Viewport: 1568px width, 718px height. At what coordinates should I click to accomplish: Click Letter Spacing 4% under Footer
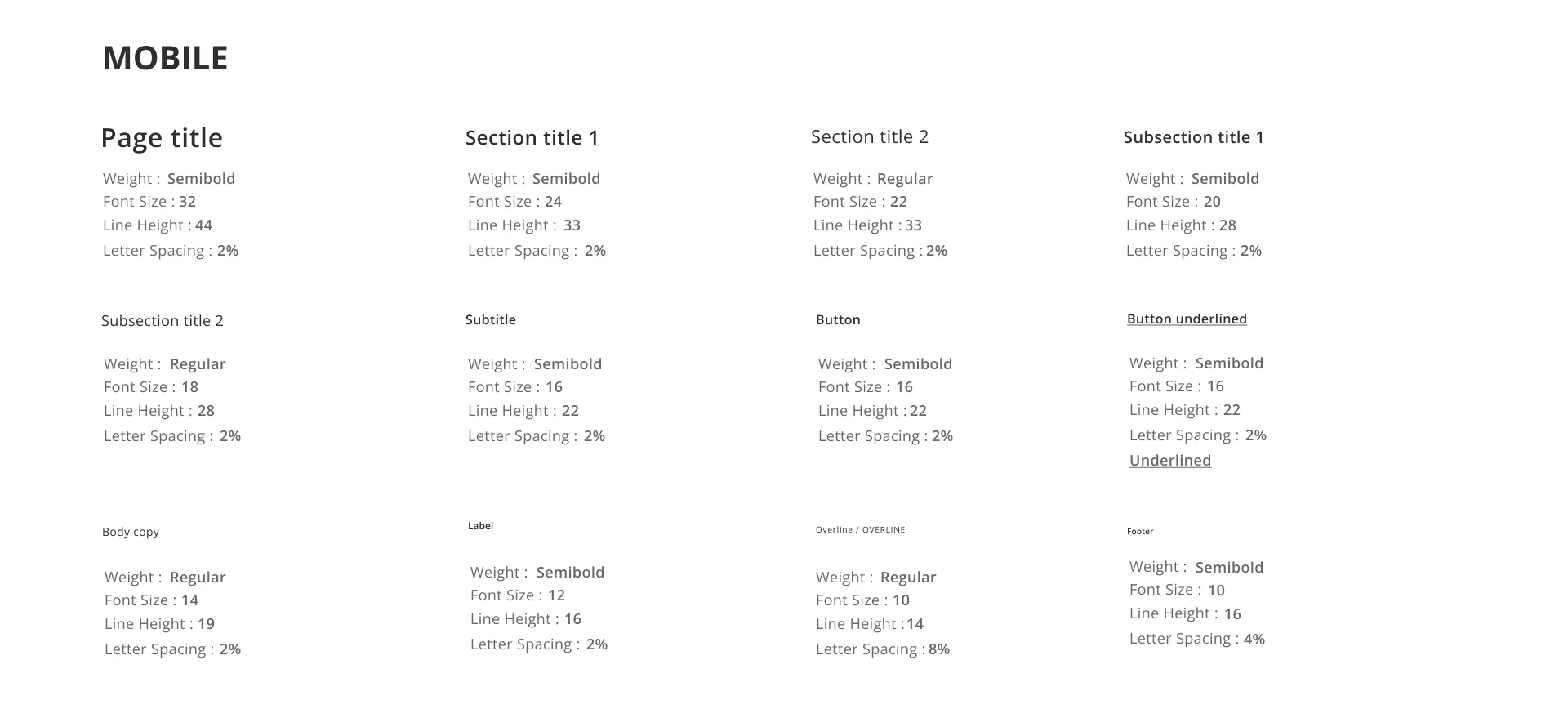[x=1197, y=639]
